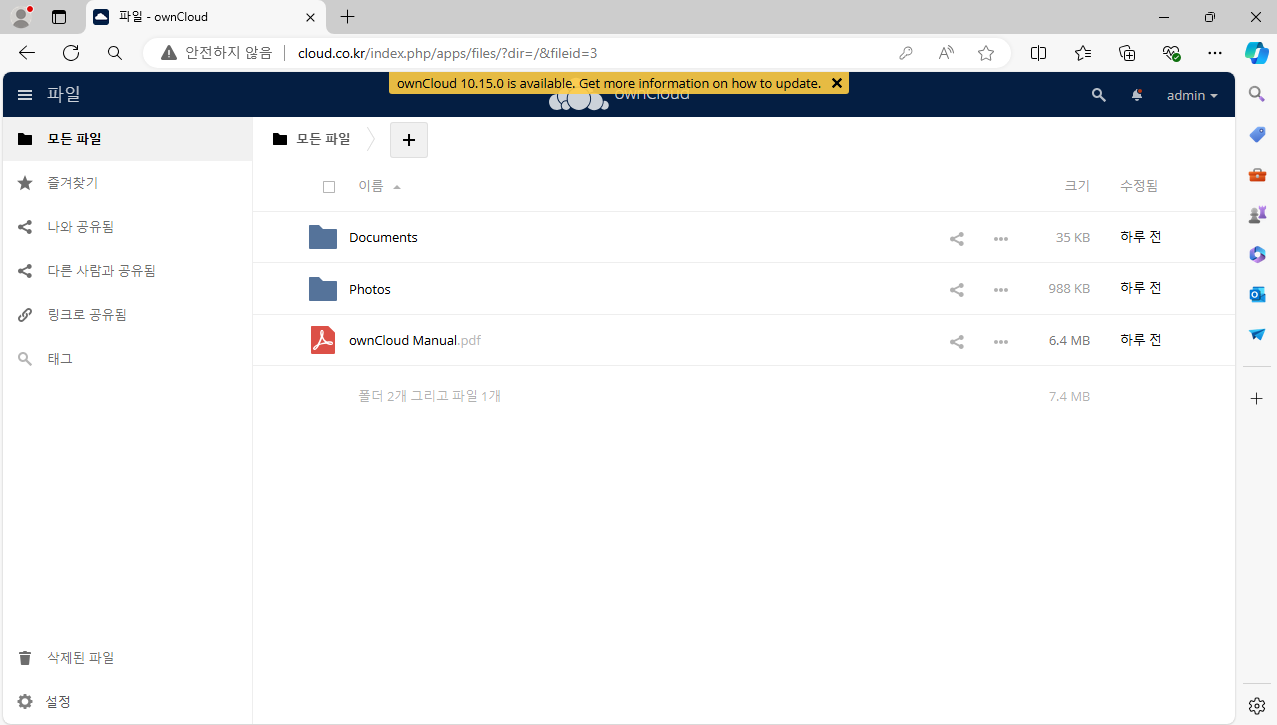The height and width of the screenshot is (725, 1277).
Task: Open the tab actions menu icon
Action: pyautogui.click(x=59, y=17)
